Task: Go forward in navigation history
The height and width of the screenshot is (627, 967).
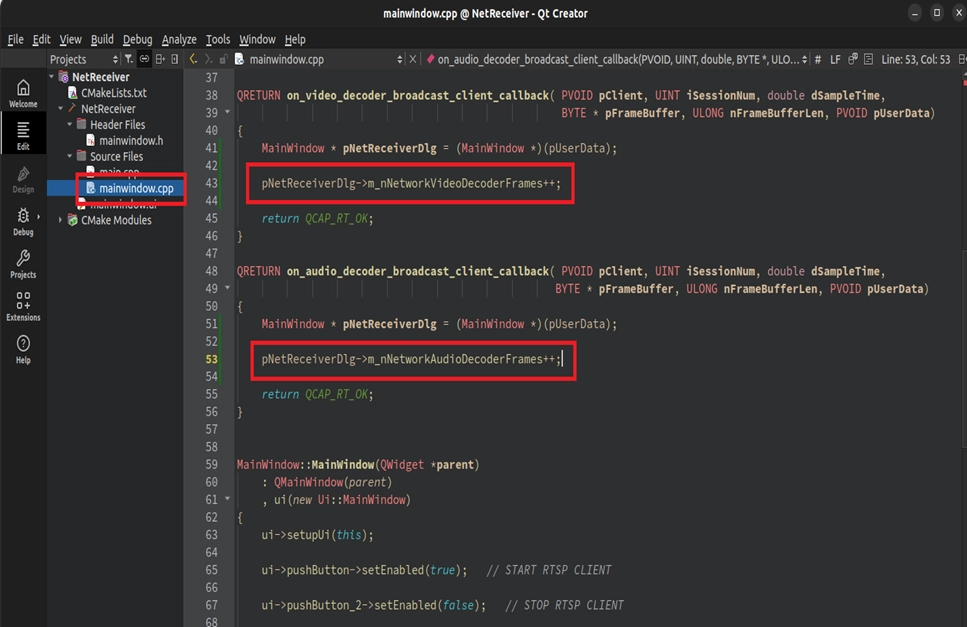Action: (x=208, y=59)
